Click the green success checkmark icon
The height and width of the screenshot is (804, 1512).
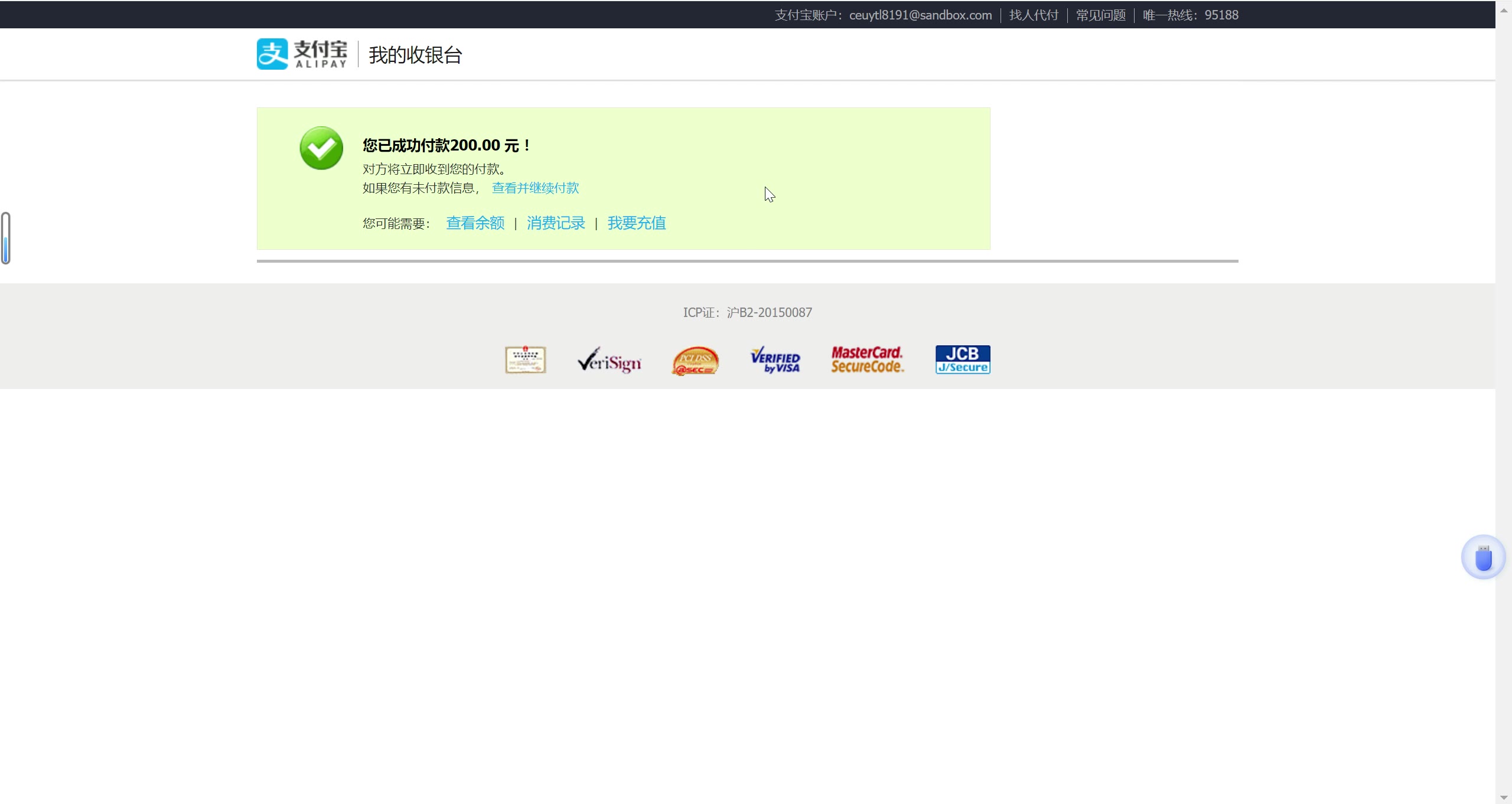pos(321,148)
